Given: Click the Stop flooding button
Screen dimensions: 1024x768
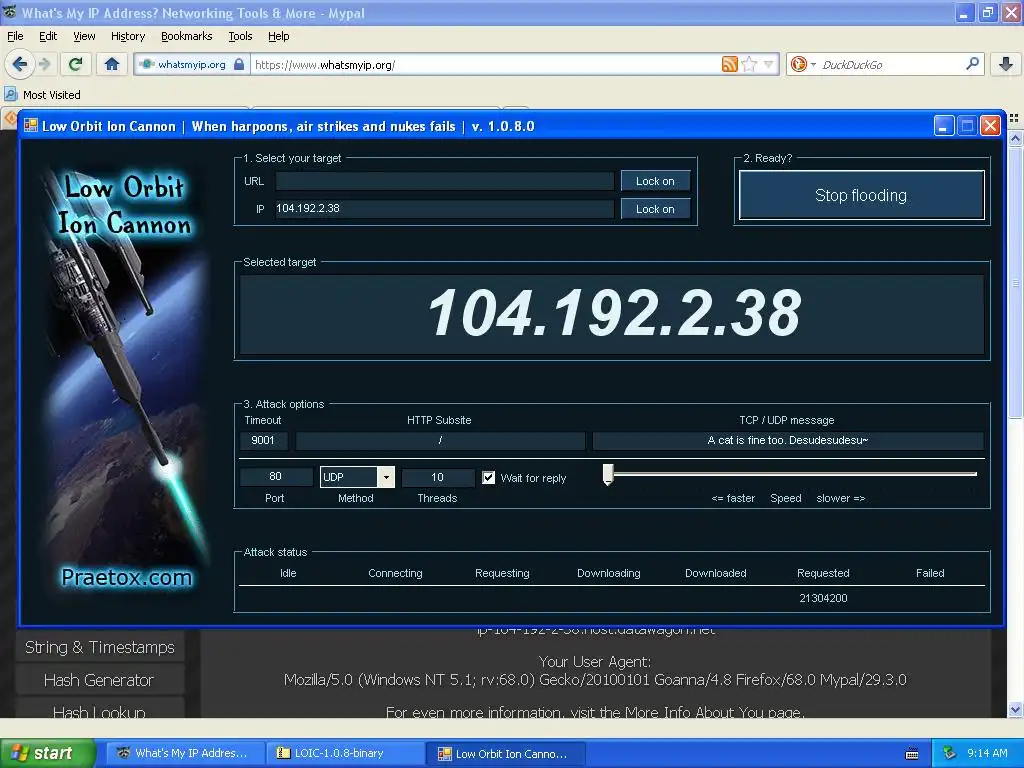Looking at the screenshot, I should click(861, 195).
